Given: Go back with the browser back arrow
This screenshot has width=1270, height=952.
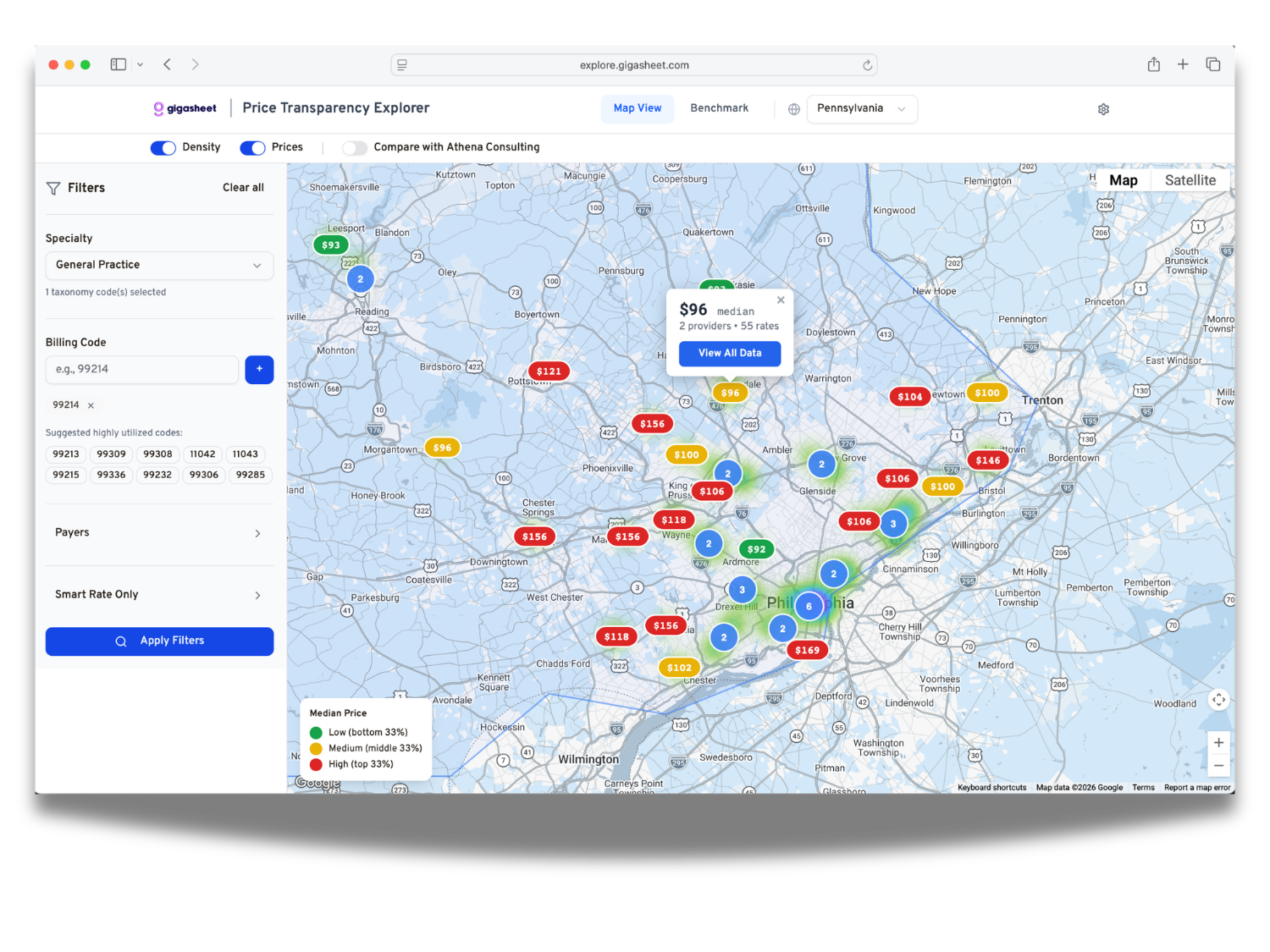Looking at the screenshot, I should (x=168, y=64).
